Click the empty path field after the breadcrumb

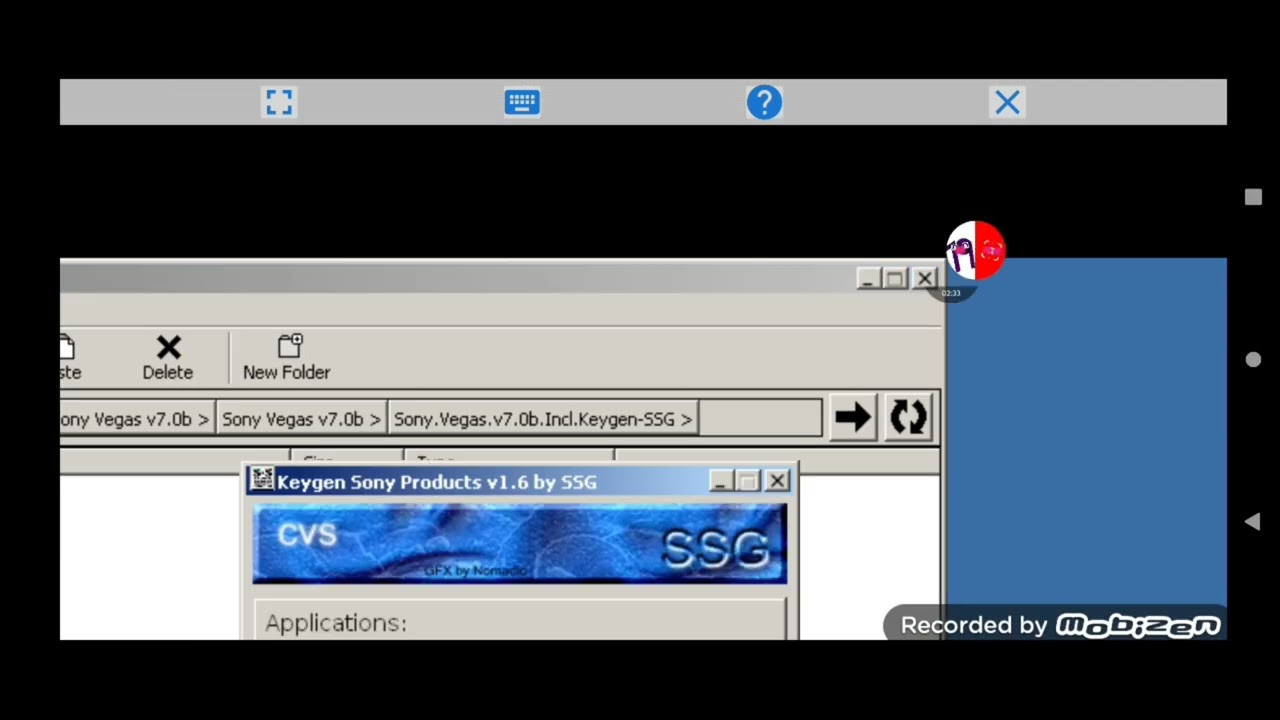pos(761,419)
